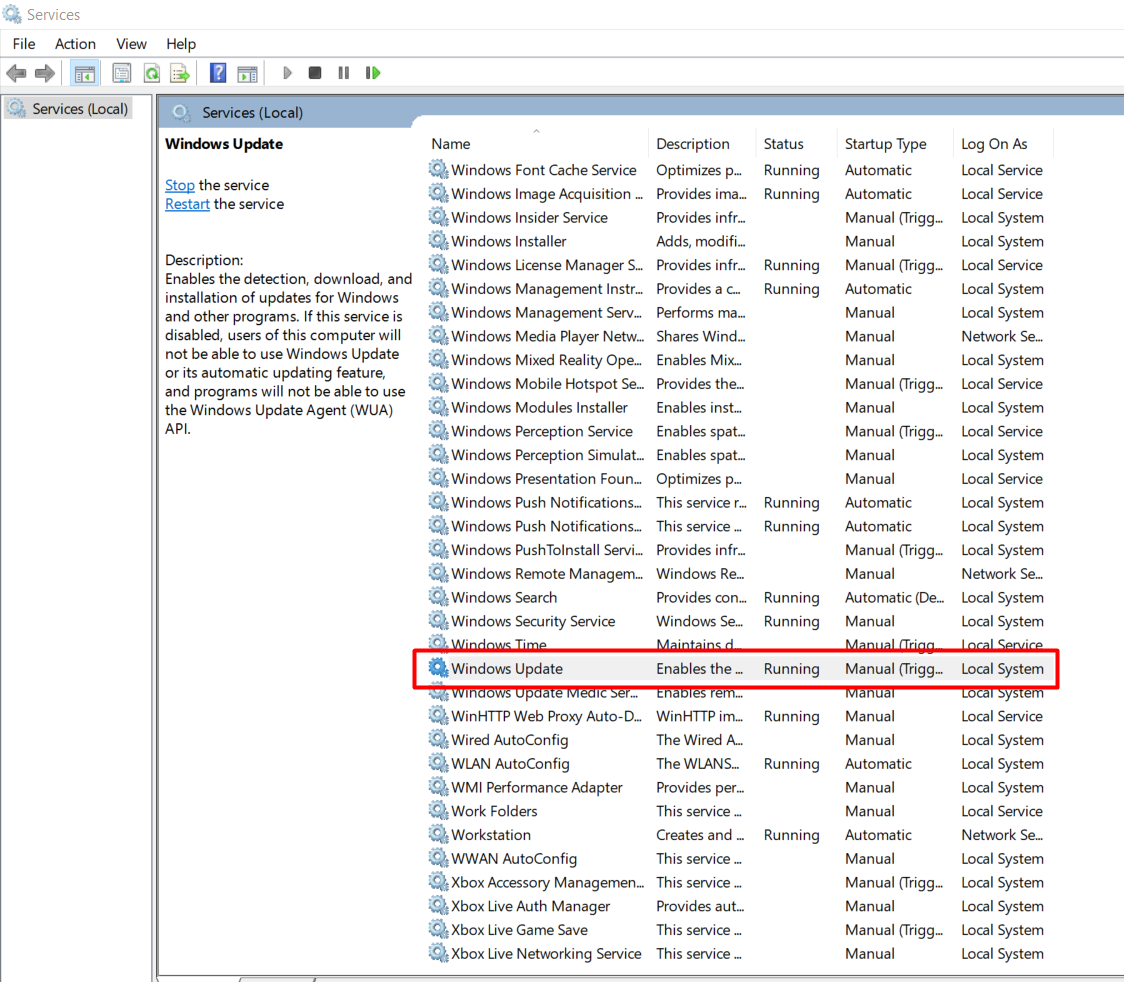Click the gear icon beside WLAN AutoConfig
This screenshot has height=982, width=1124.
pos(438,763)
